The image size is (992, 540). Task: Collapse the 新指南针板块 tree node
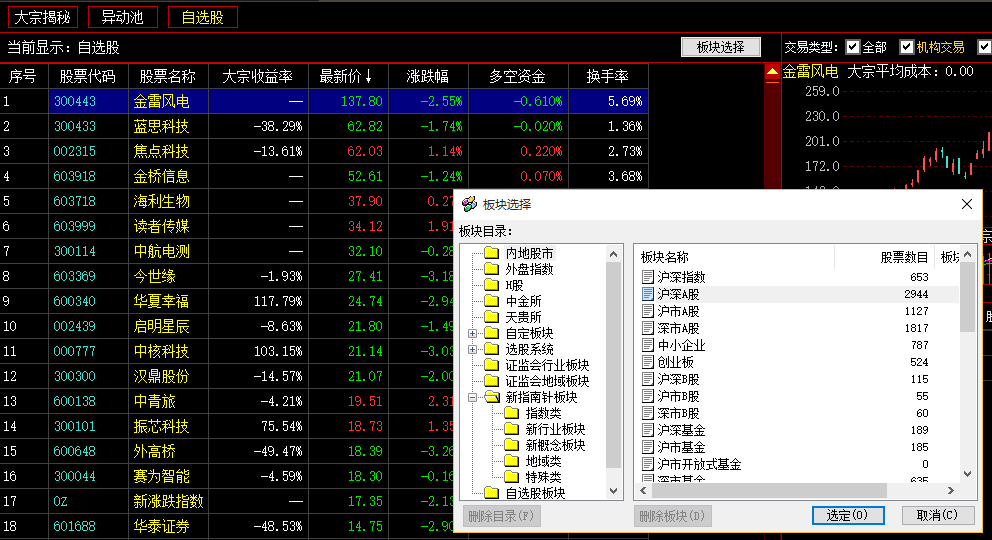tap(473, 397)
